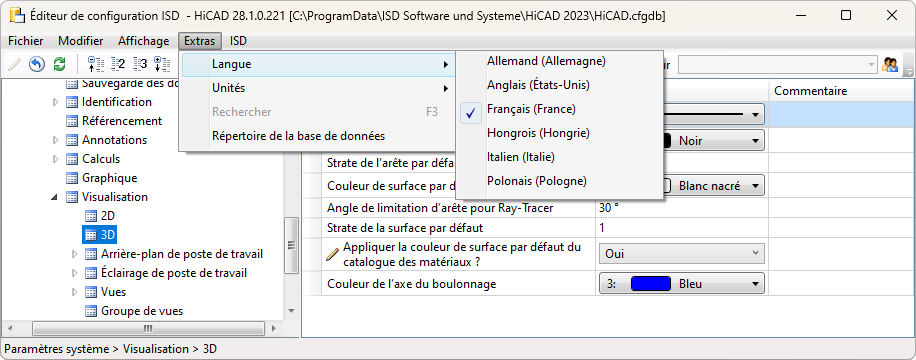The width and height of the screenshot is (916, 360).
Task: Expand Éclairage de poste de travail node
Action: click(75, 274)
